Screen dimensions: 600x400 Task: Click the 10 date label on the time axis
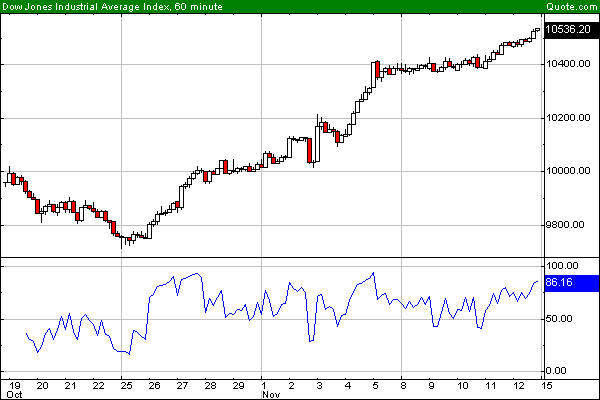pos(463,385)
